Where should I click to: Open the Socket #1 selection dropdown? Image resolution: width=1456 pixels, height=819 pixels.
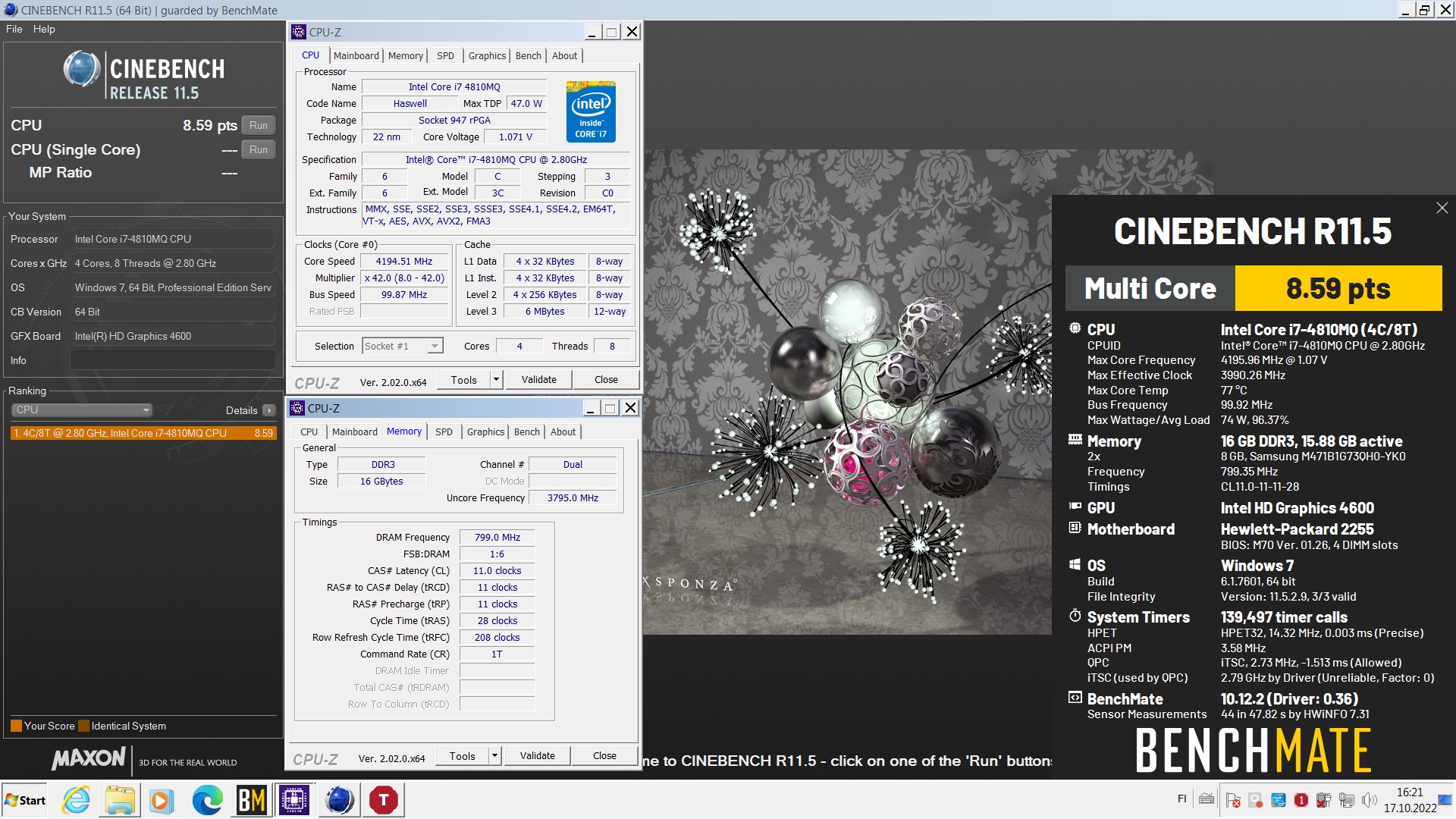tap(403, 347)
